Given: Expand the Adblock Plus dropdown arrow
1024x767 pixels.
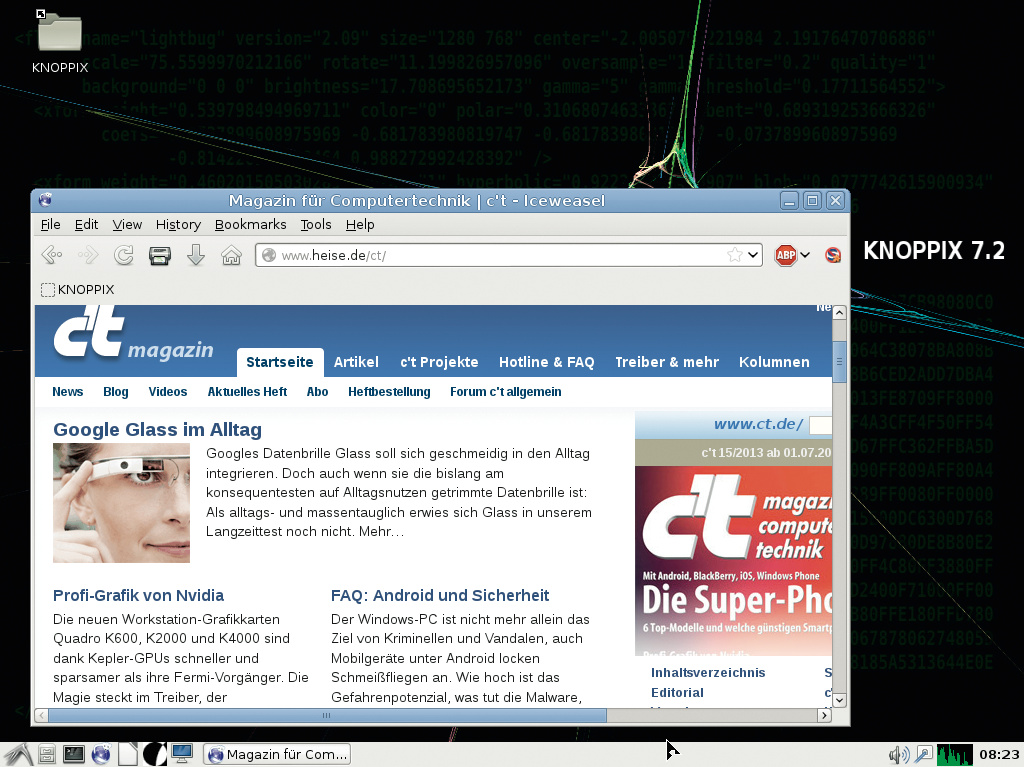Looking at the screenshot, I should (805, 255).
